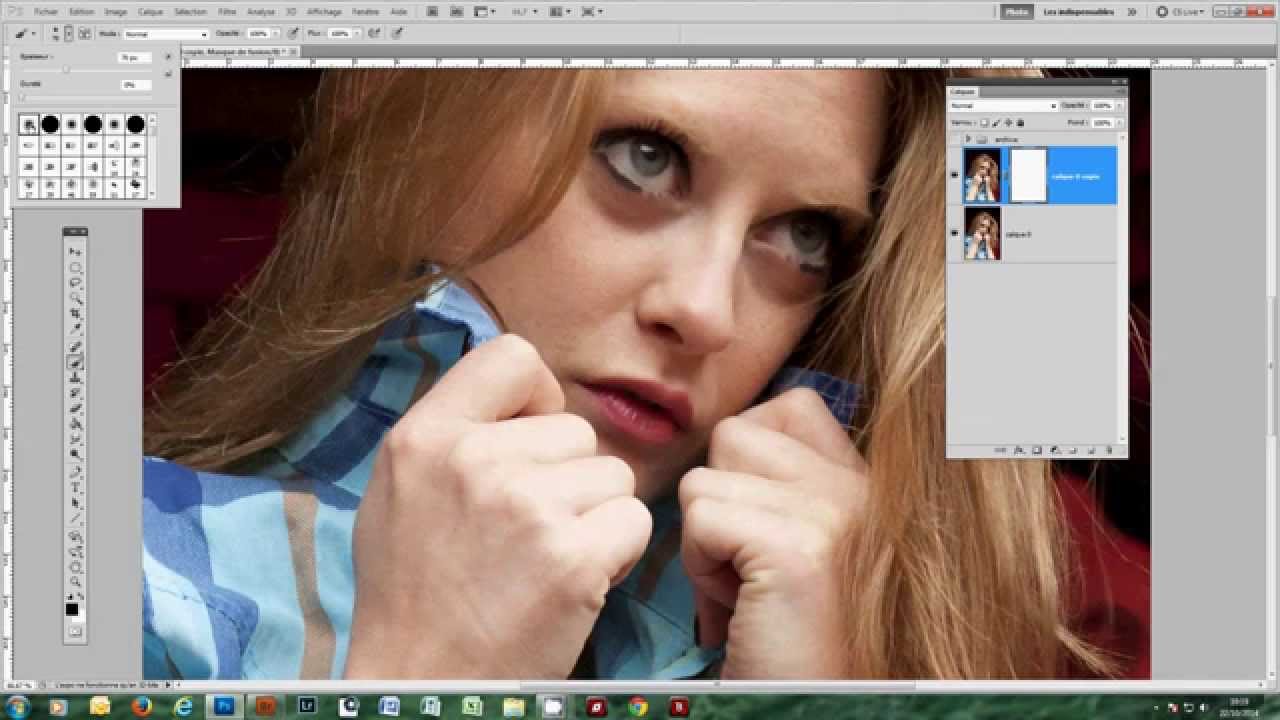Toggle the brush panel button in options bar

coord(84,33)
